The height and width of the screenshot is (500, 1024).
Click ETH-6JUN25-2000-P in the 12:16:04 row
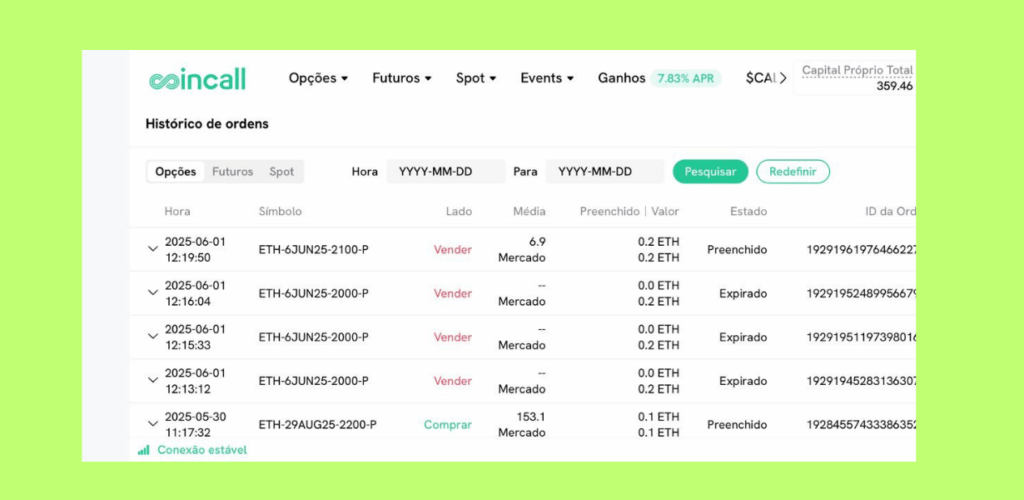(313, 293)
